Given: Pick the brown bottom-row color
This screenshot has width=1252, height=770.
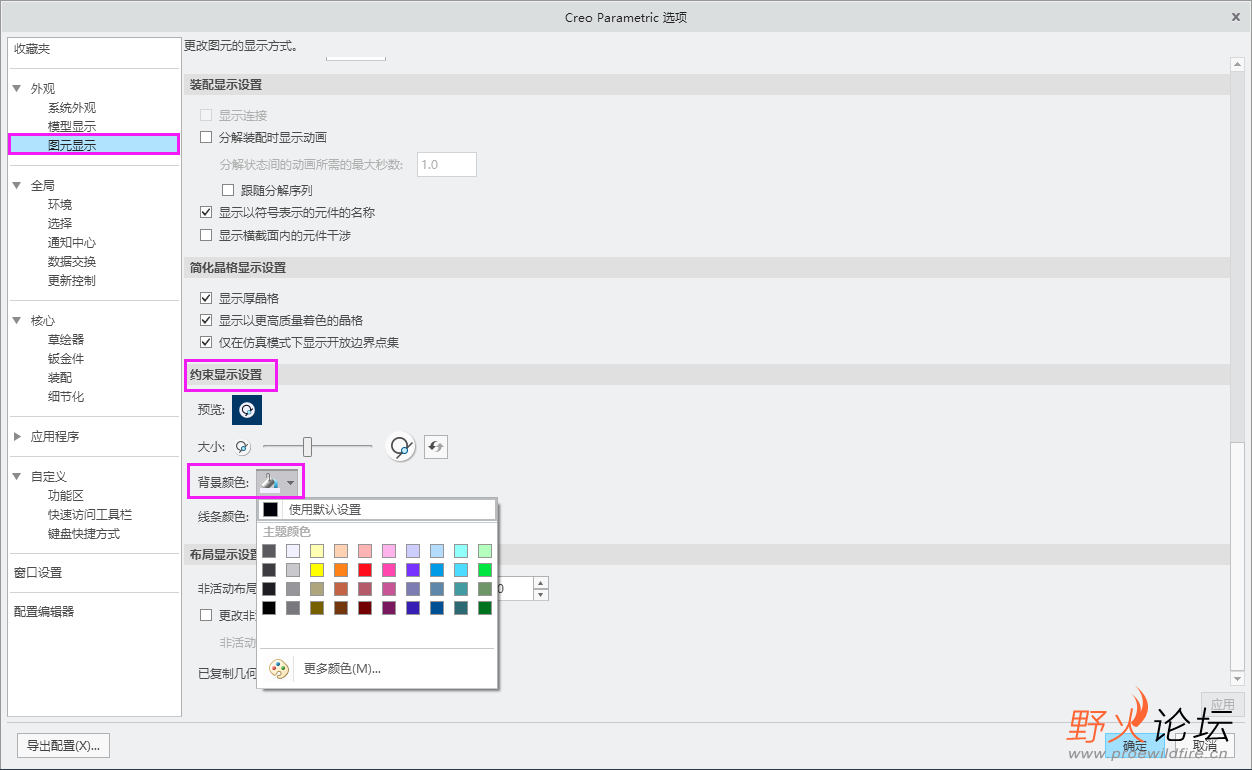Looking at the screenshot, I should click(341, 608).
